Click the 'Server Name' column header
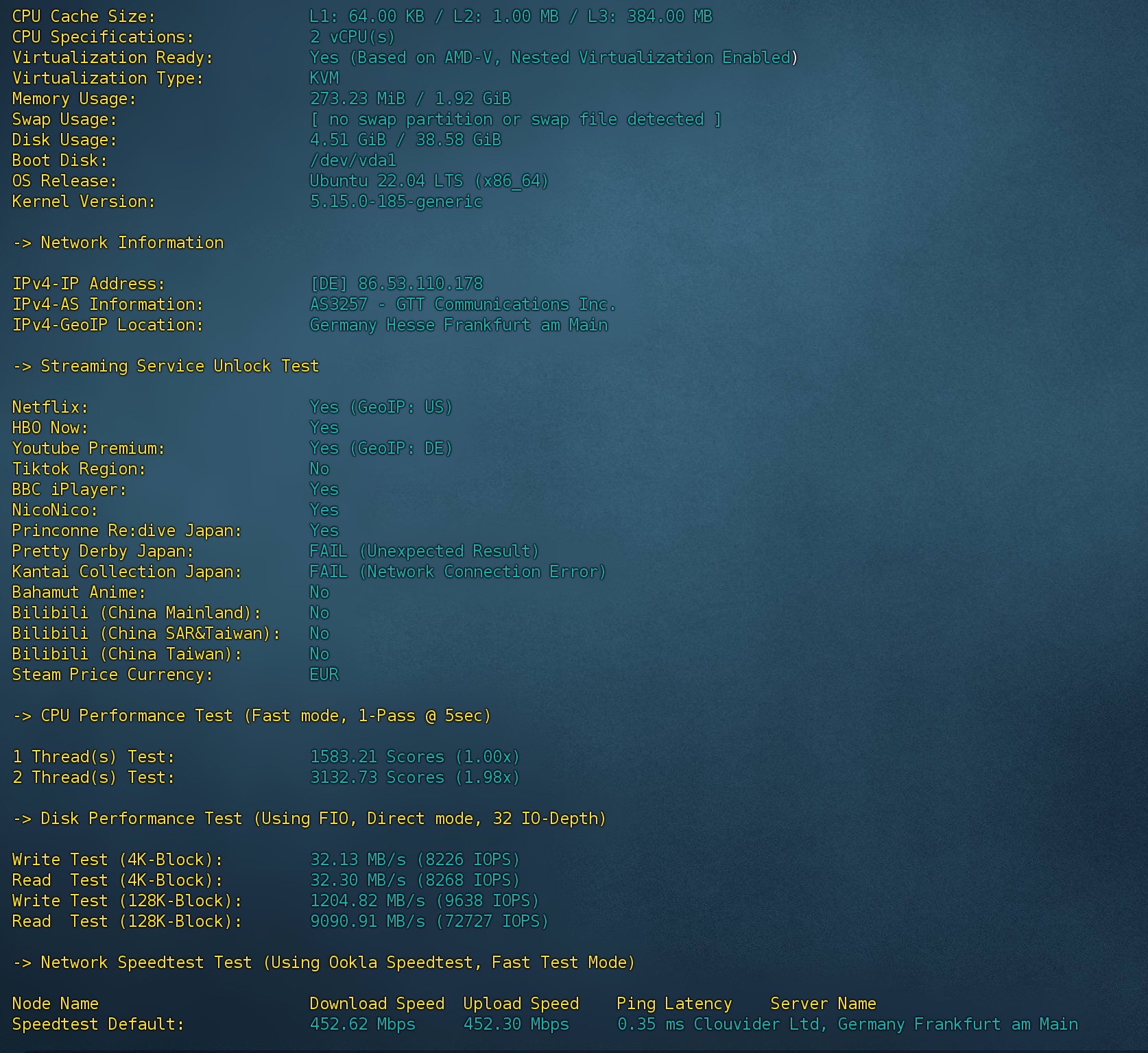1148x1053 pixels. pos(823,1003)
